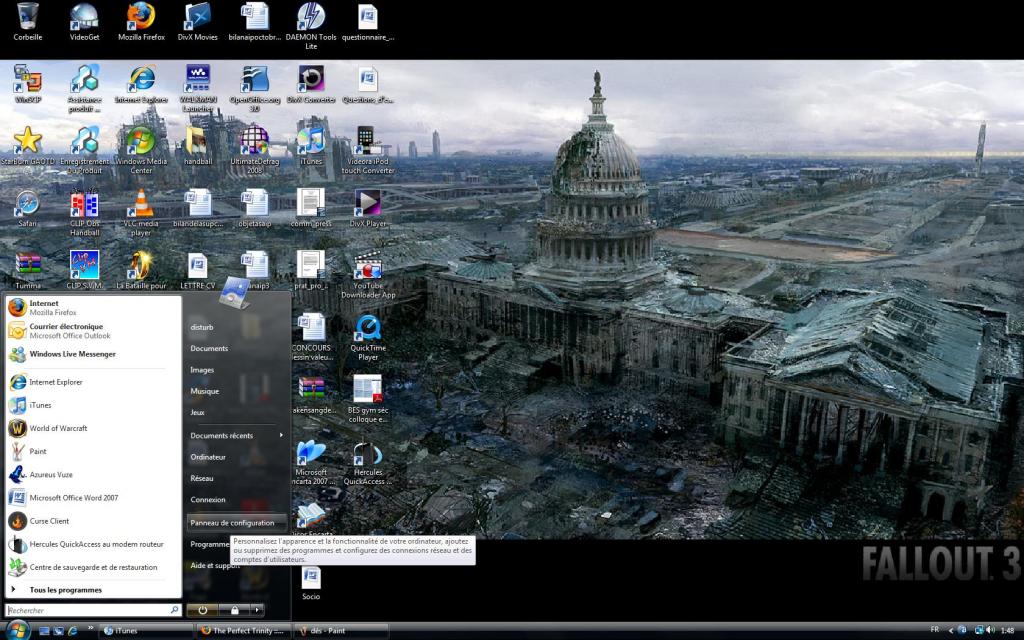1024x640 pixels.
Task: Open the OpenOffice.org 3.0 desktop shortcut
Action: (255, 88)
